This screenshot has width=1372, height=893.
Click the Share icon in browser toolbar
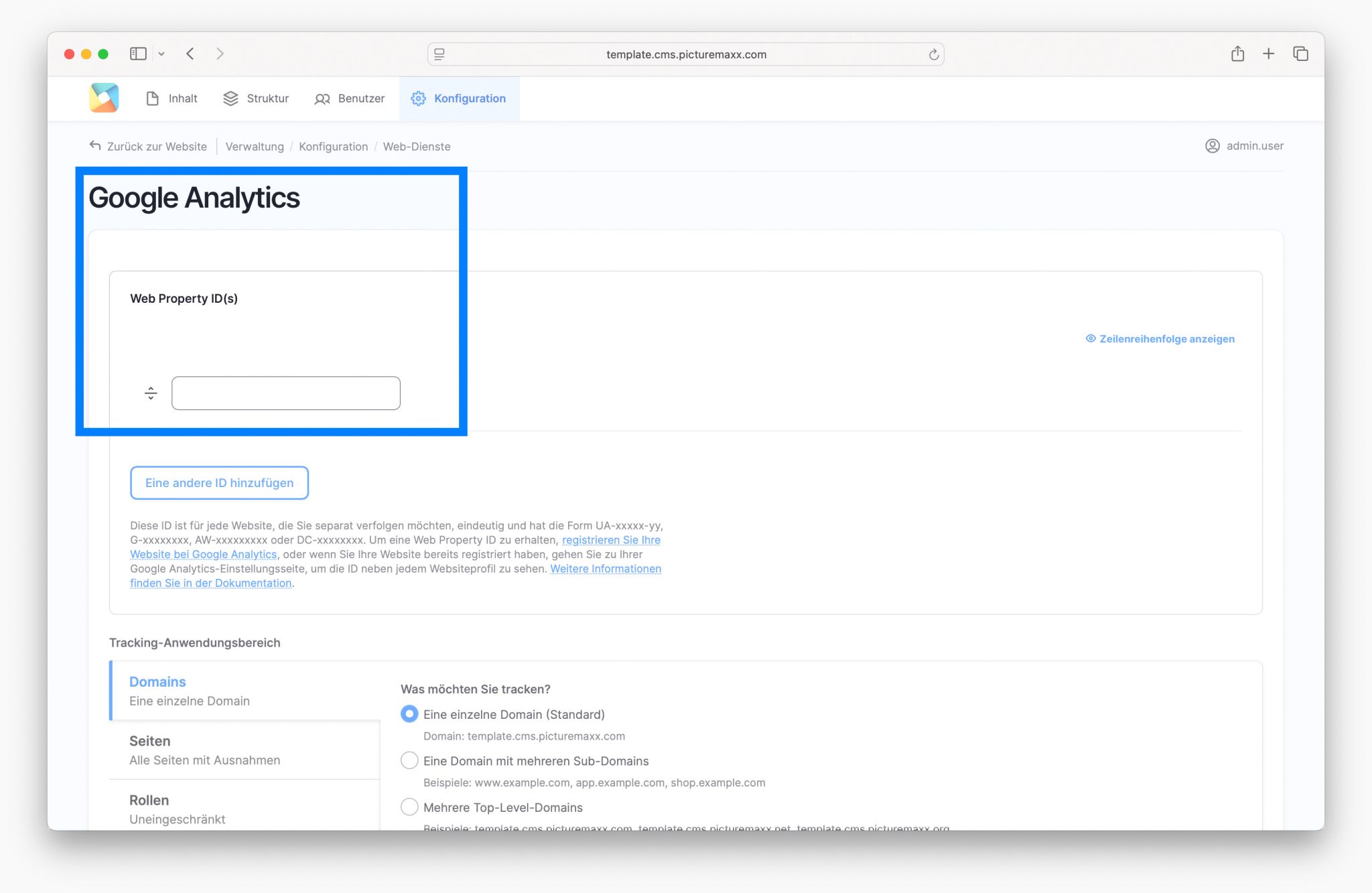[1237, 54]
